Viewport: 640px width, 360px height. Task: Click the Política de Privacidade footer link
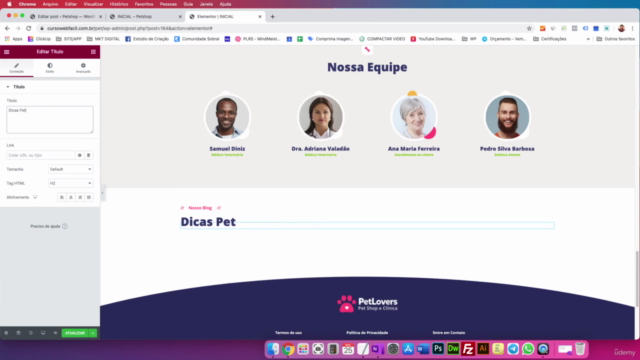coord(367,333)
